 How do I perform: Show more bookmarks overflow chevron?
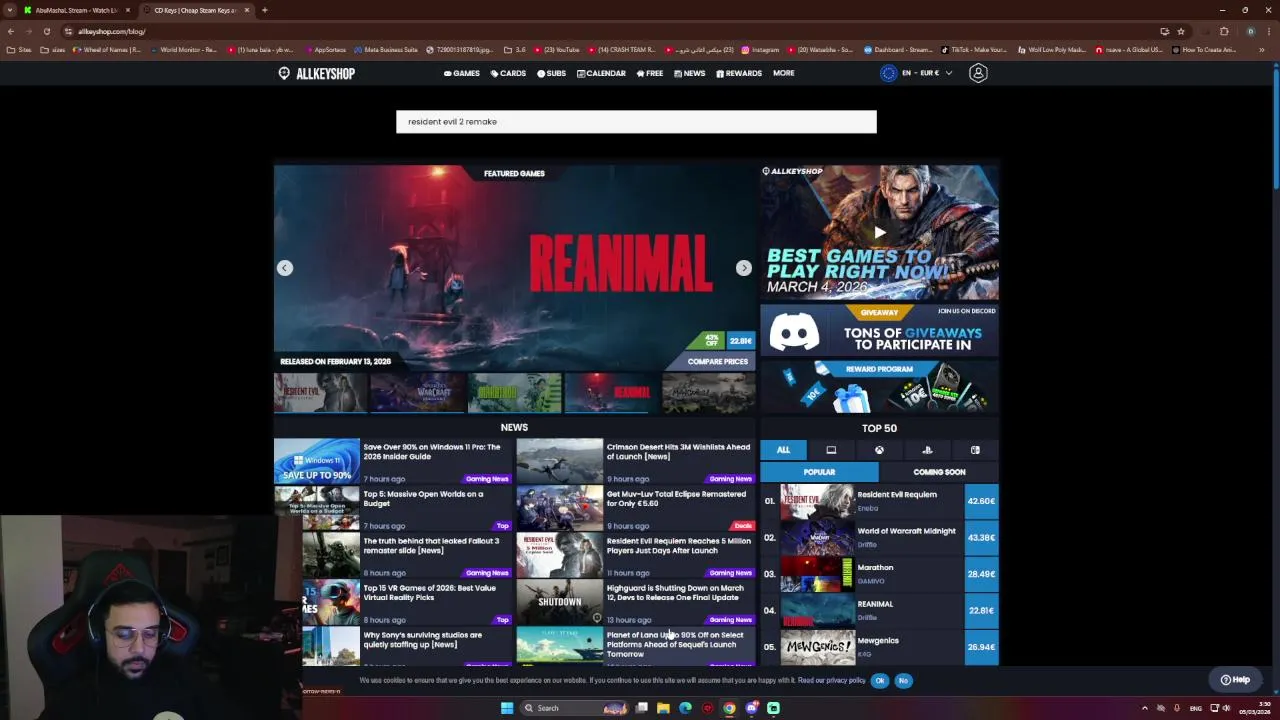(1262, 49)
